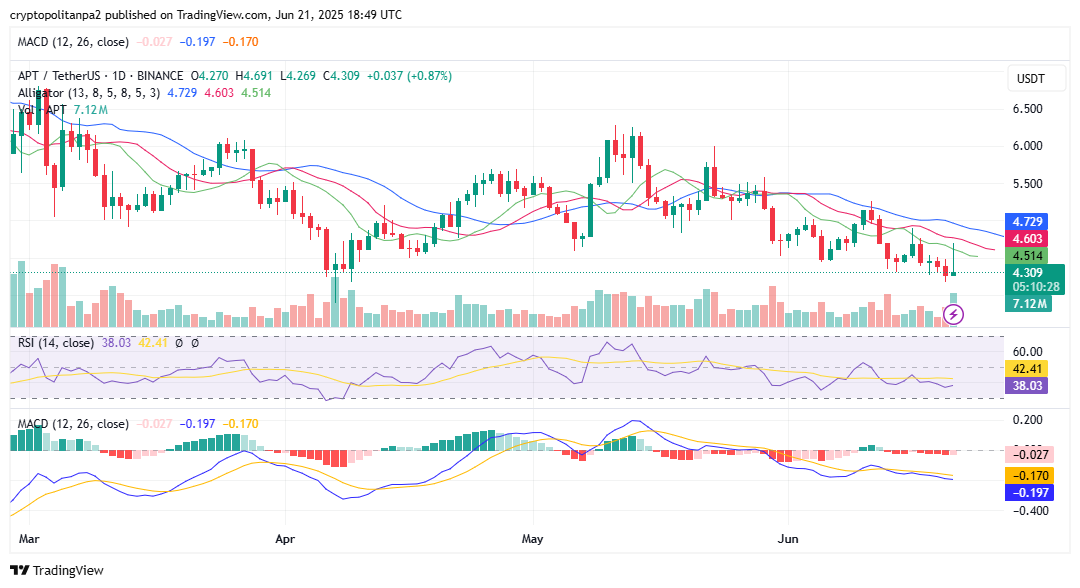The image size is (1080, 588).
Task: Open the USDT currency selector
Action: (1030, 79)
